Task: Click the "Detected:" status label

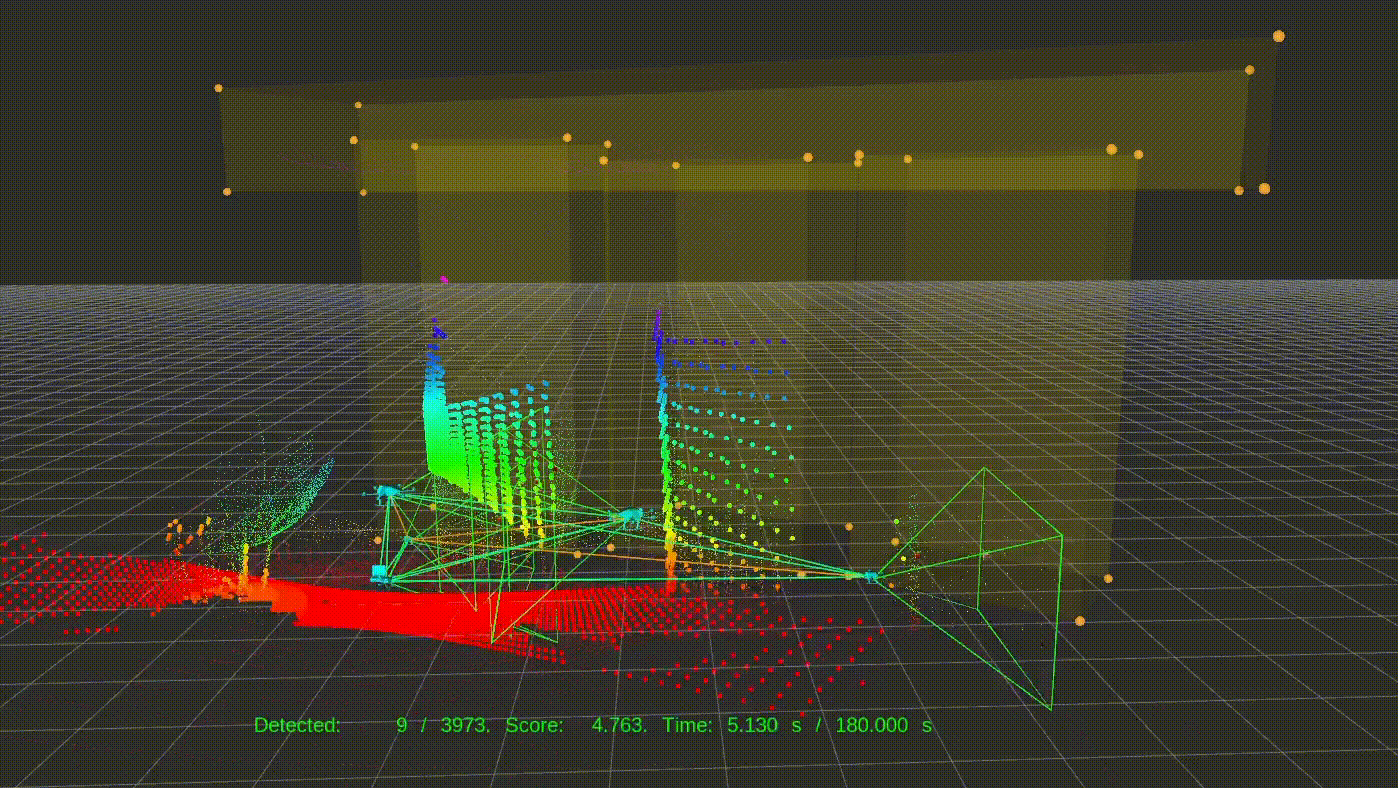Action: click(x=297, y=725)
